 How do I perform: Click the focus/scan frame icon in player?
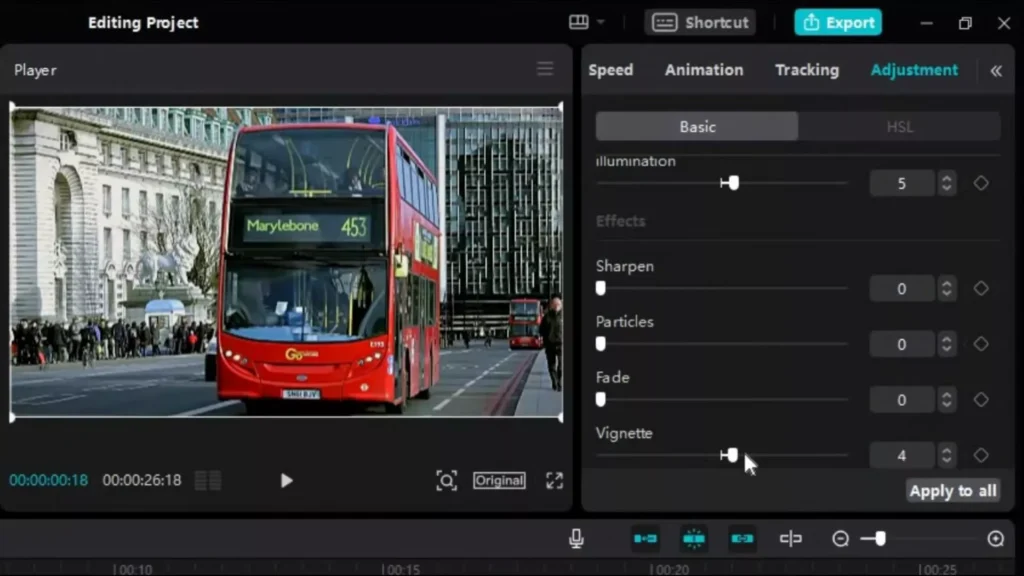(x=447, y=481)
